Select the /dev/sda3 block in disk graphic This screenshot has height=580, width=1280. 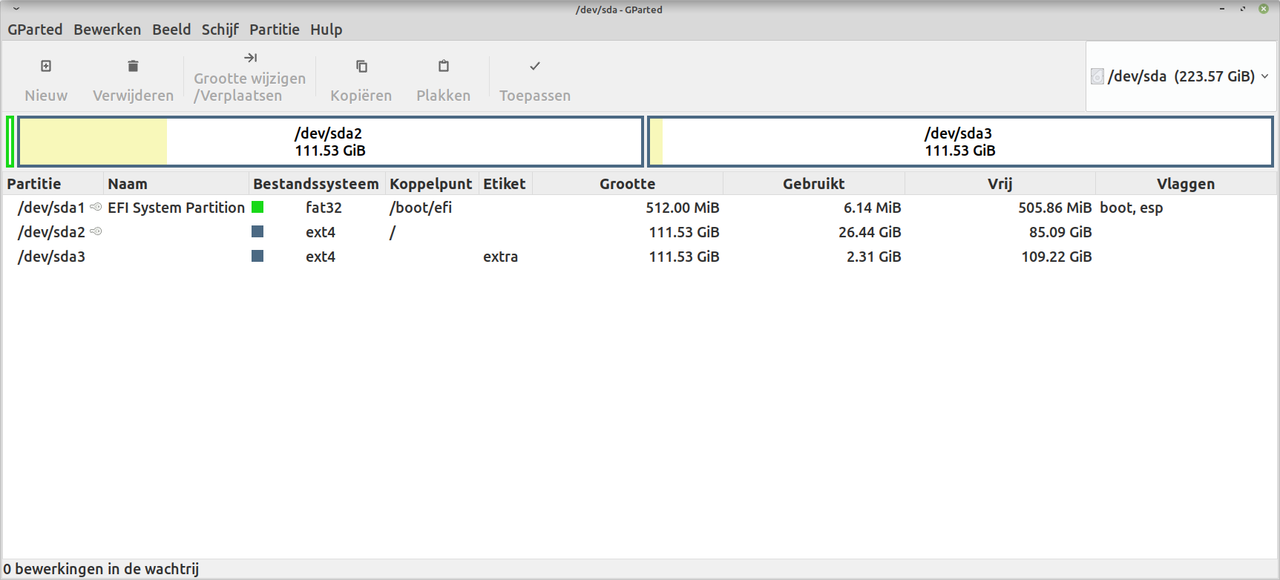coord(960,141)
